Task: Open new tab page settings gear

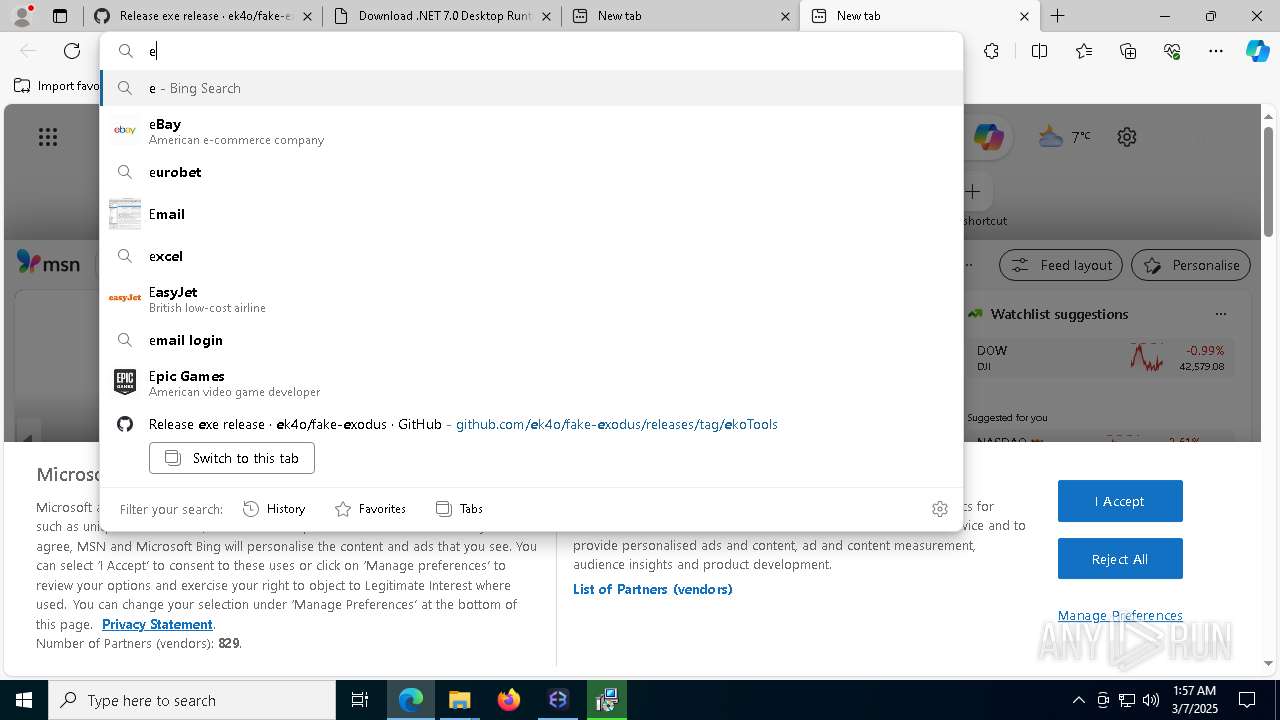Action: tap(1127, 137)
